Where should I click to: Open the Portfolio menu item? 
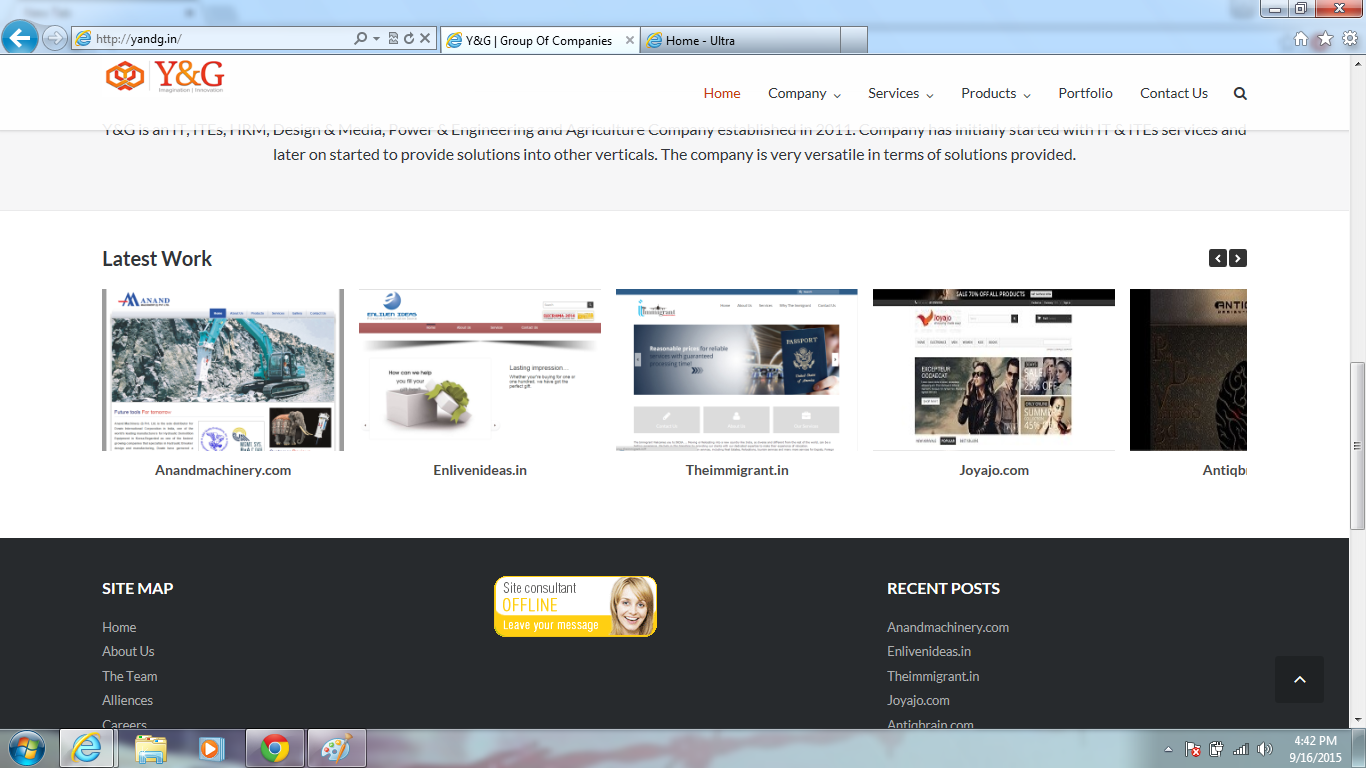click(1085, 93)
